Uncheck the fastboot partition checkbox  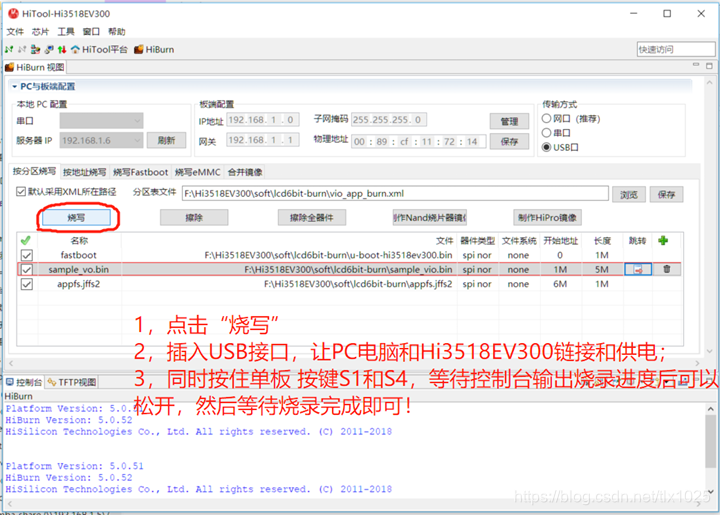click(x=27, y=255)
